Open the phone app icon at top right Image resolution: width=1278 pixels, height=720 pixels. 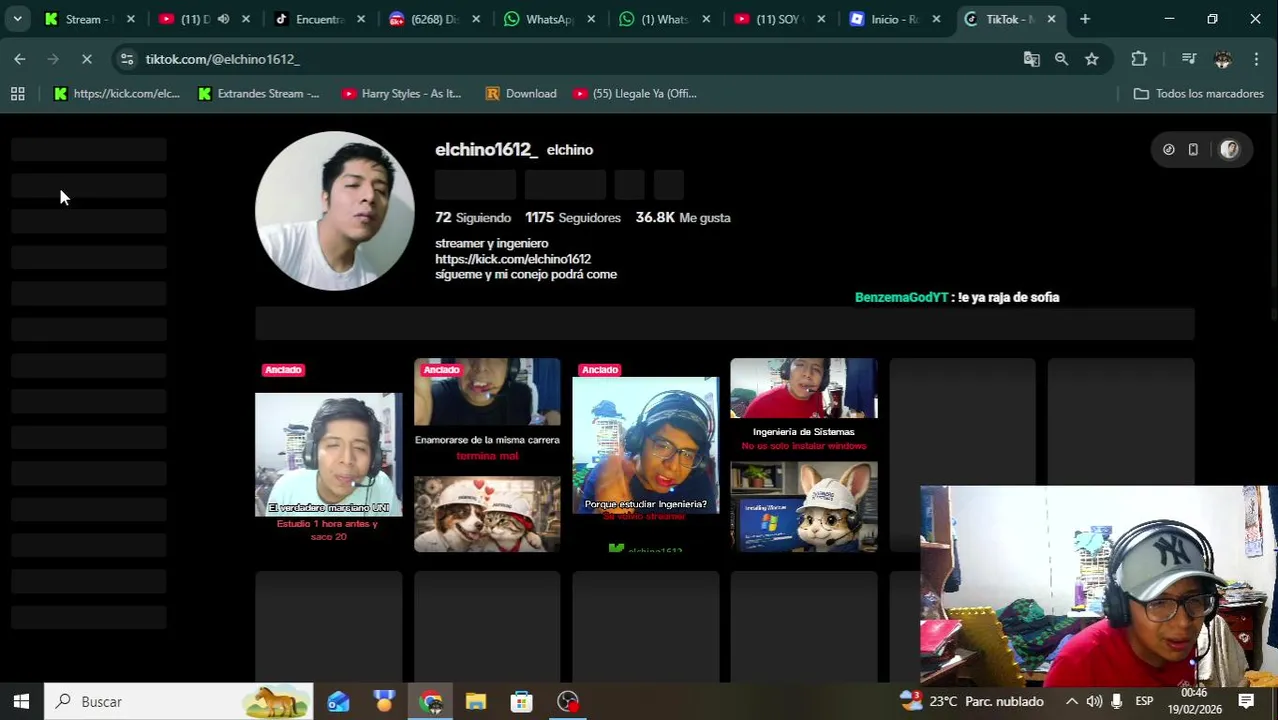coord(1193,150)
